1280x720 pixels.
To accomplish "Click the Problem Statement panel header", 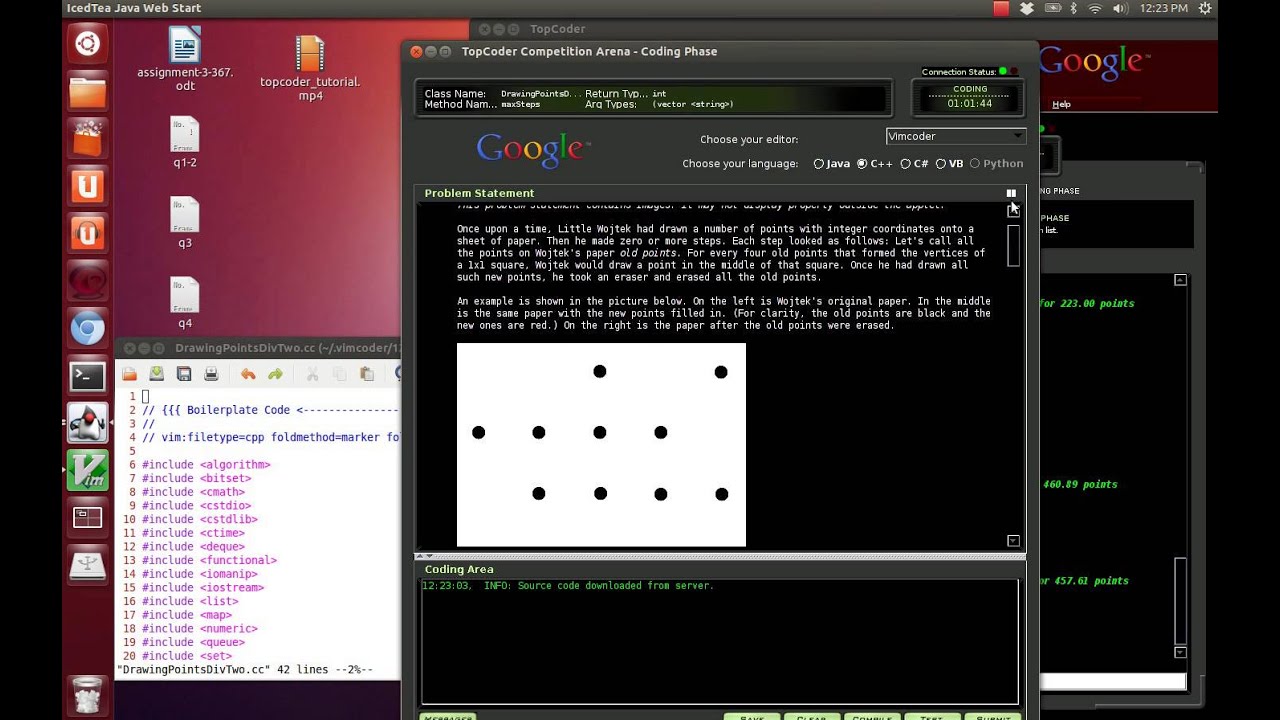I will (x=720, y=193).
